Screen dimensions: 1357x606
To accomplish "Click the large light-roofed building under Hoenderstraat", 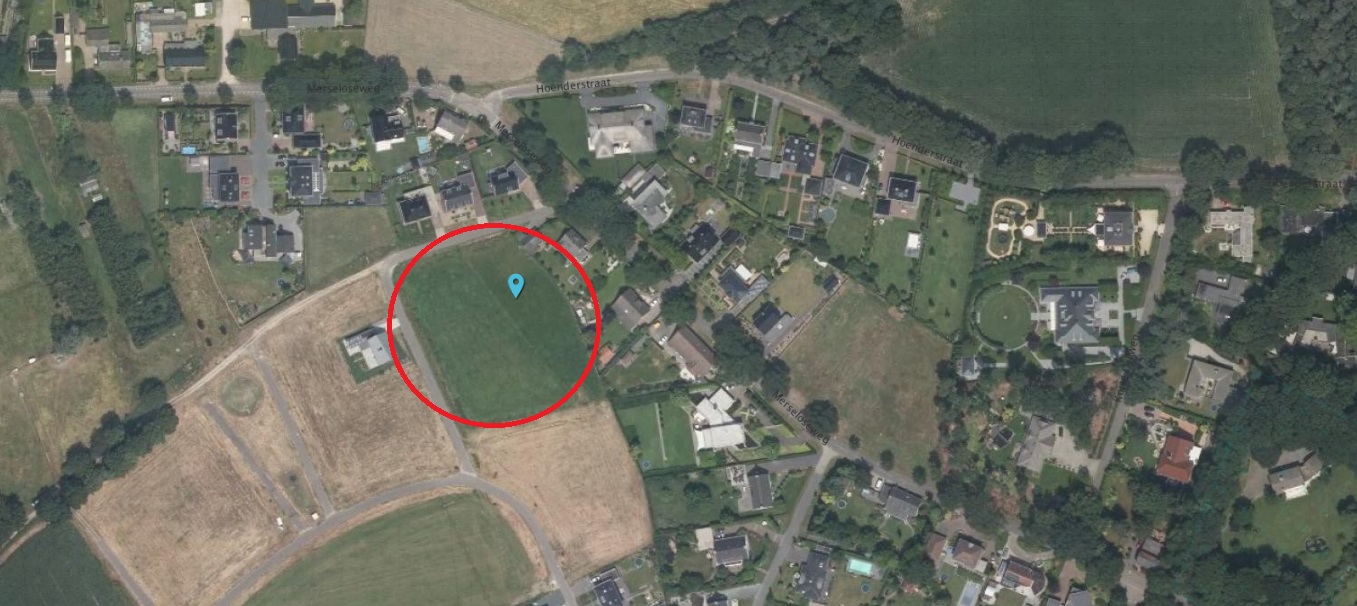I will click(x=621, y=132).
